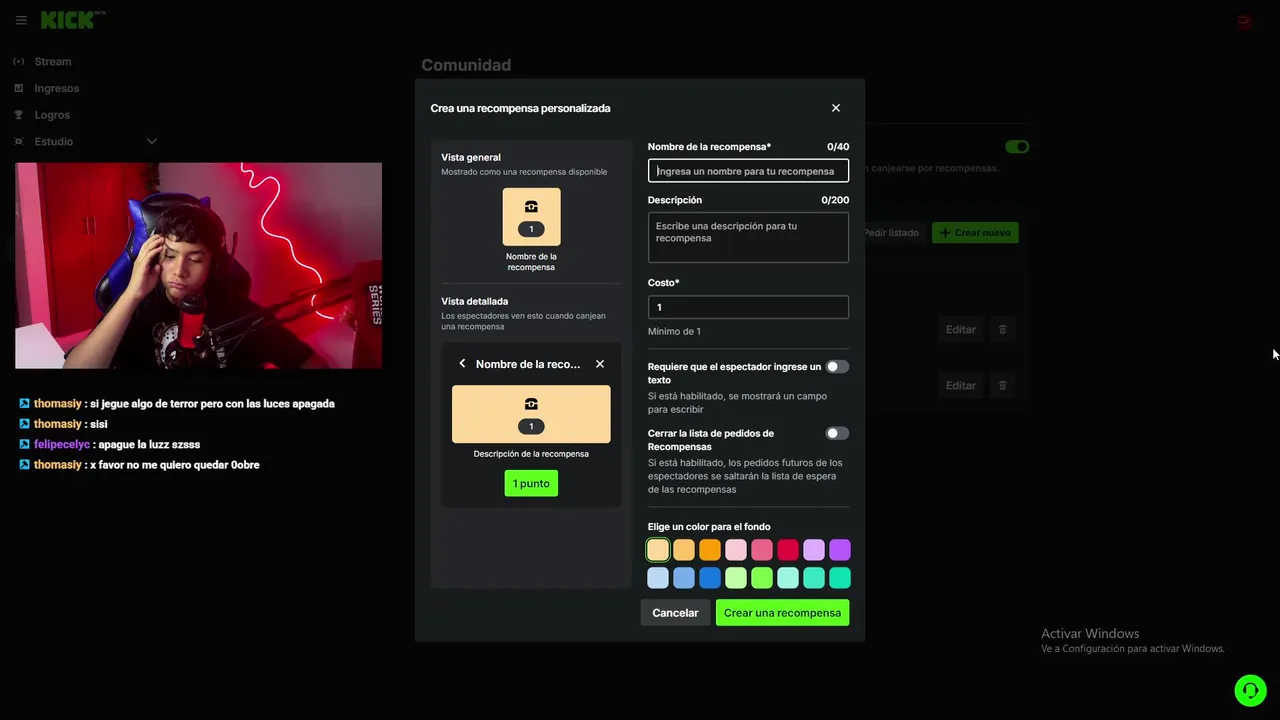Click the Vista general reward thumbnail card
The width and height of the screenshot is (1280, 720).
[x=531, y=217]
